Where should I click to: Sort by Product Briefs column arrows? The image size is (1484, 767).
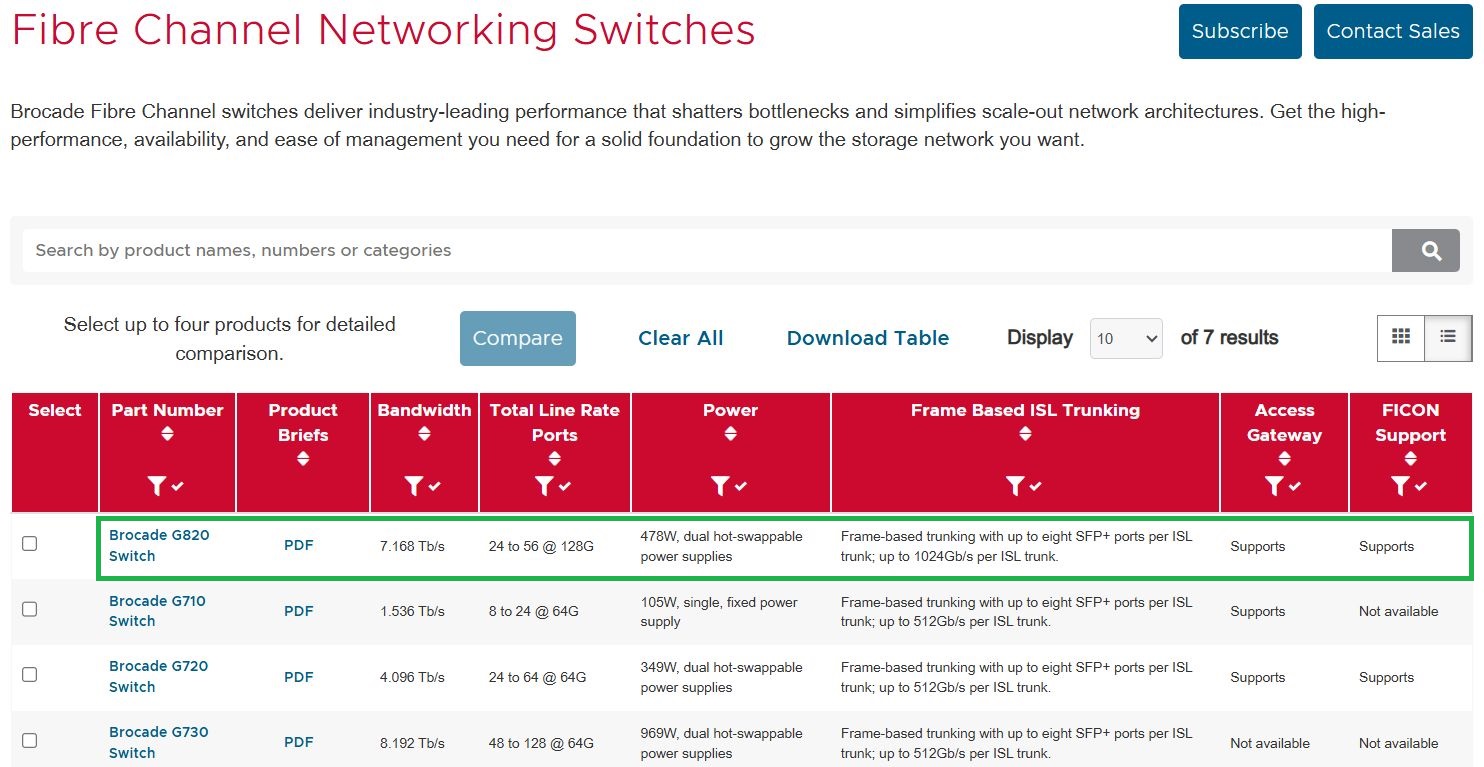tap(303, 459)
